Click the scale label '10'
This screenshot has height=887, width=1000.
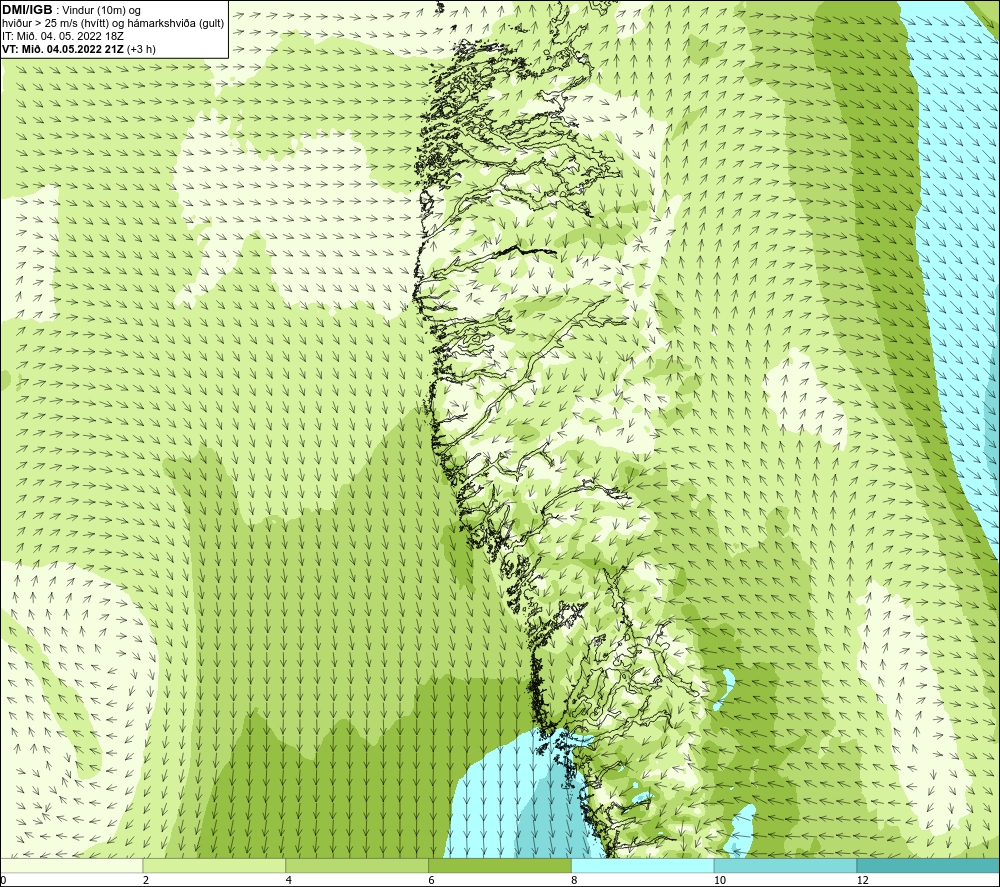[719, 880]
